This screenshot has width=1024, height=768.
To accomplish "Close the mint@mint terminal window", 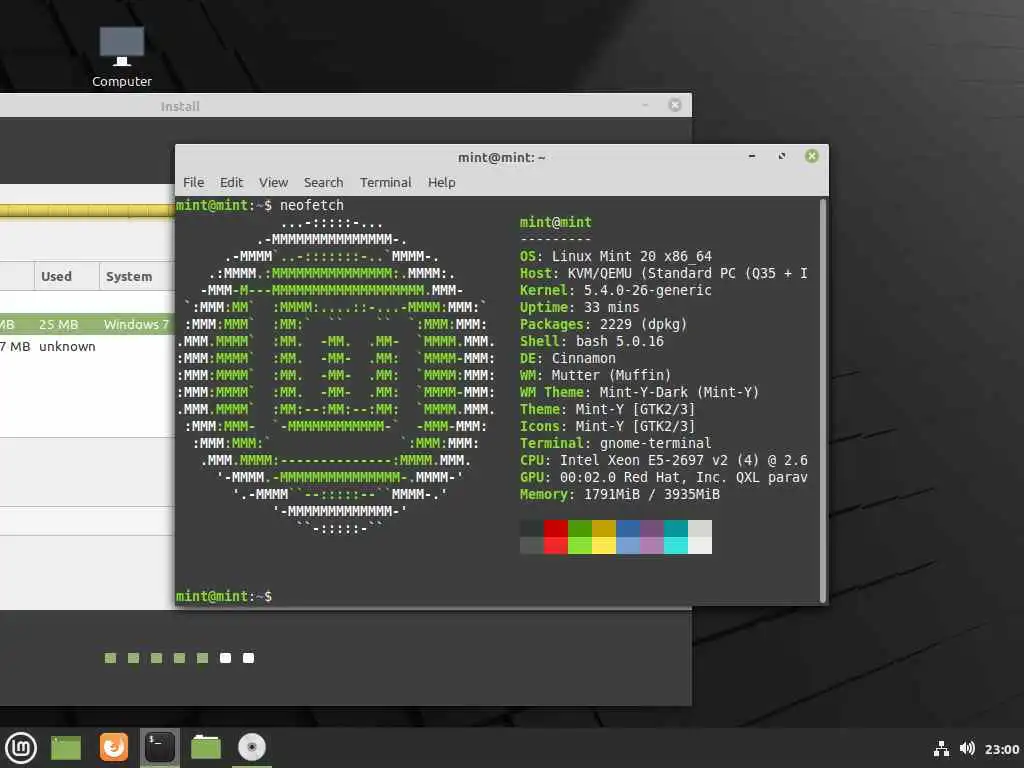I will pos(812,156).
